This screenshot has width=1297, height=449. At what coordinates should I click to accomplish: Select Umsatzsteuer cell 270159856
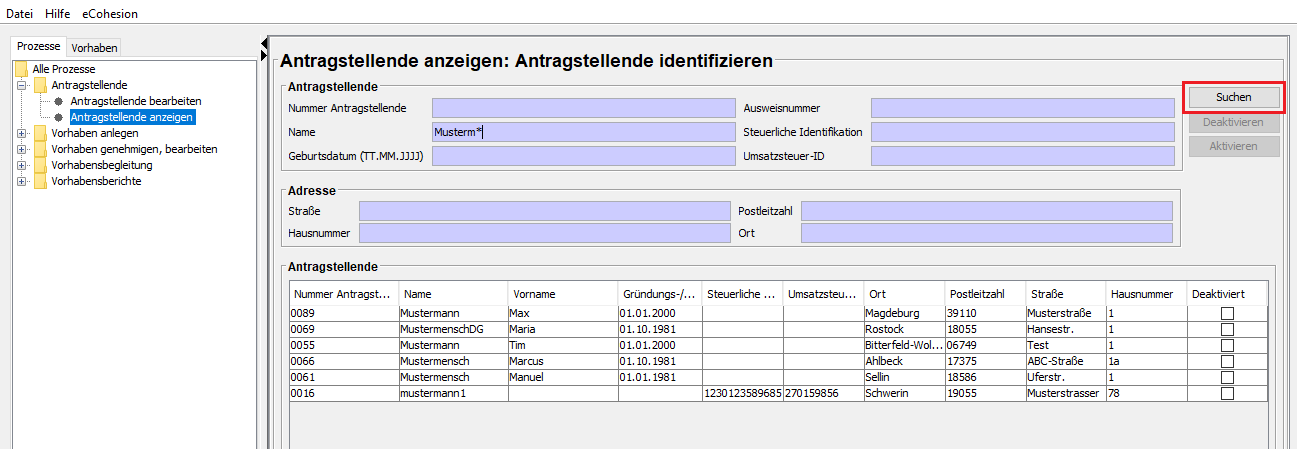[823, 394]
